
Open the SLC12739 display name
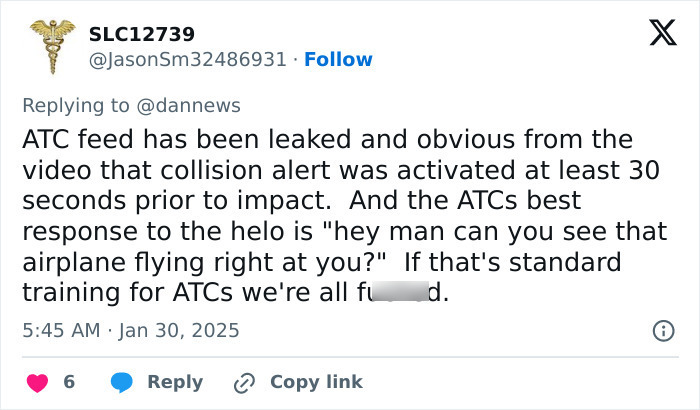142,34
